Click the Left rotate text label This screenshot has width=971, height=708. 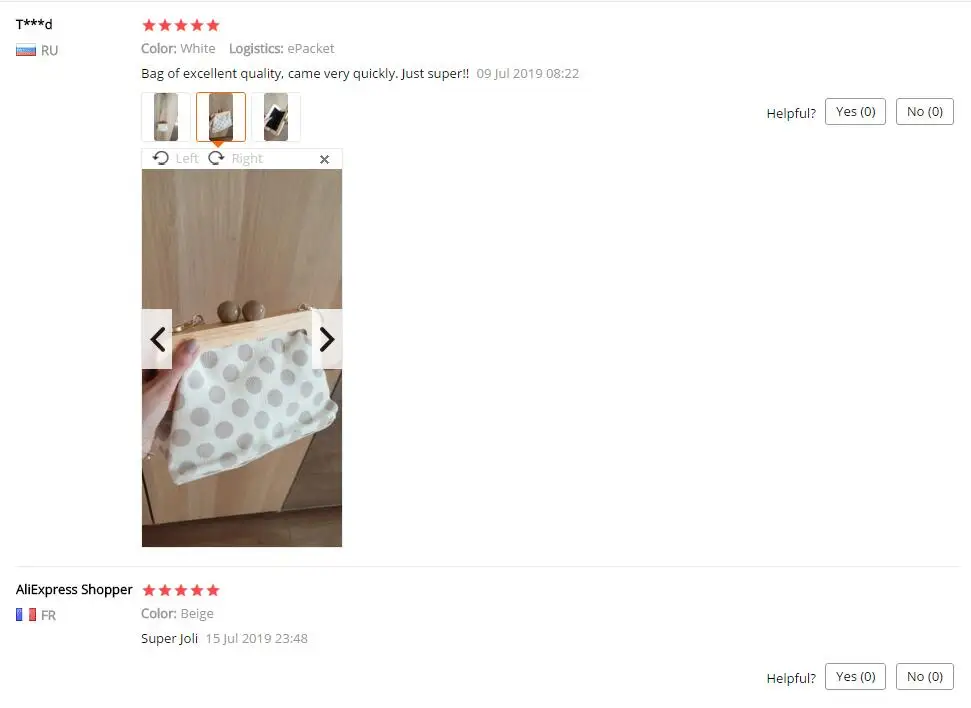coord(187,159)
